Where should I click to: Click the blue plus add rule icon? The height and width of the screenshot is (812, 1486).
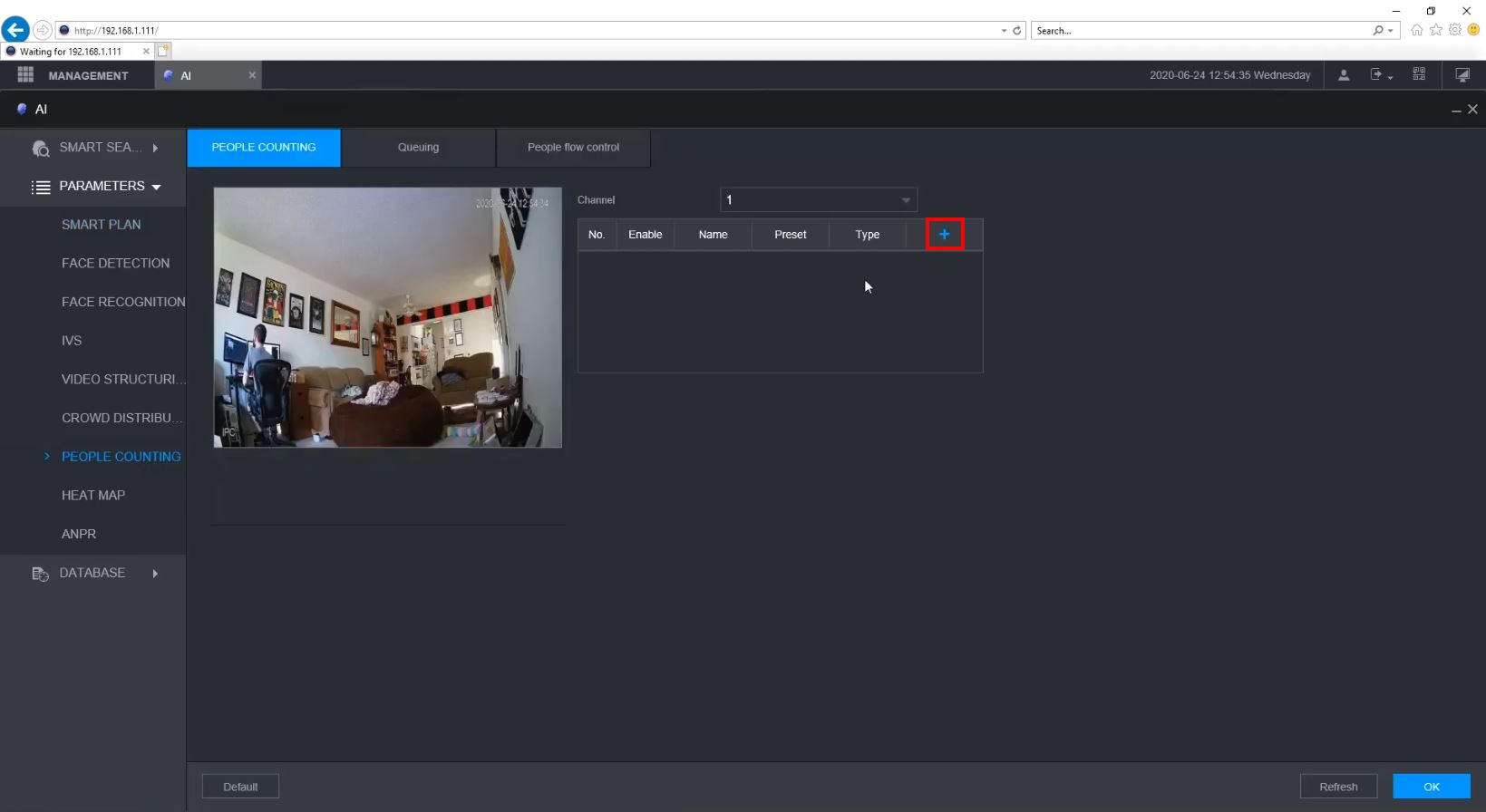(x=944, y=235)
